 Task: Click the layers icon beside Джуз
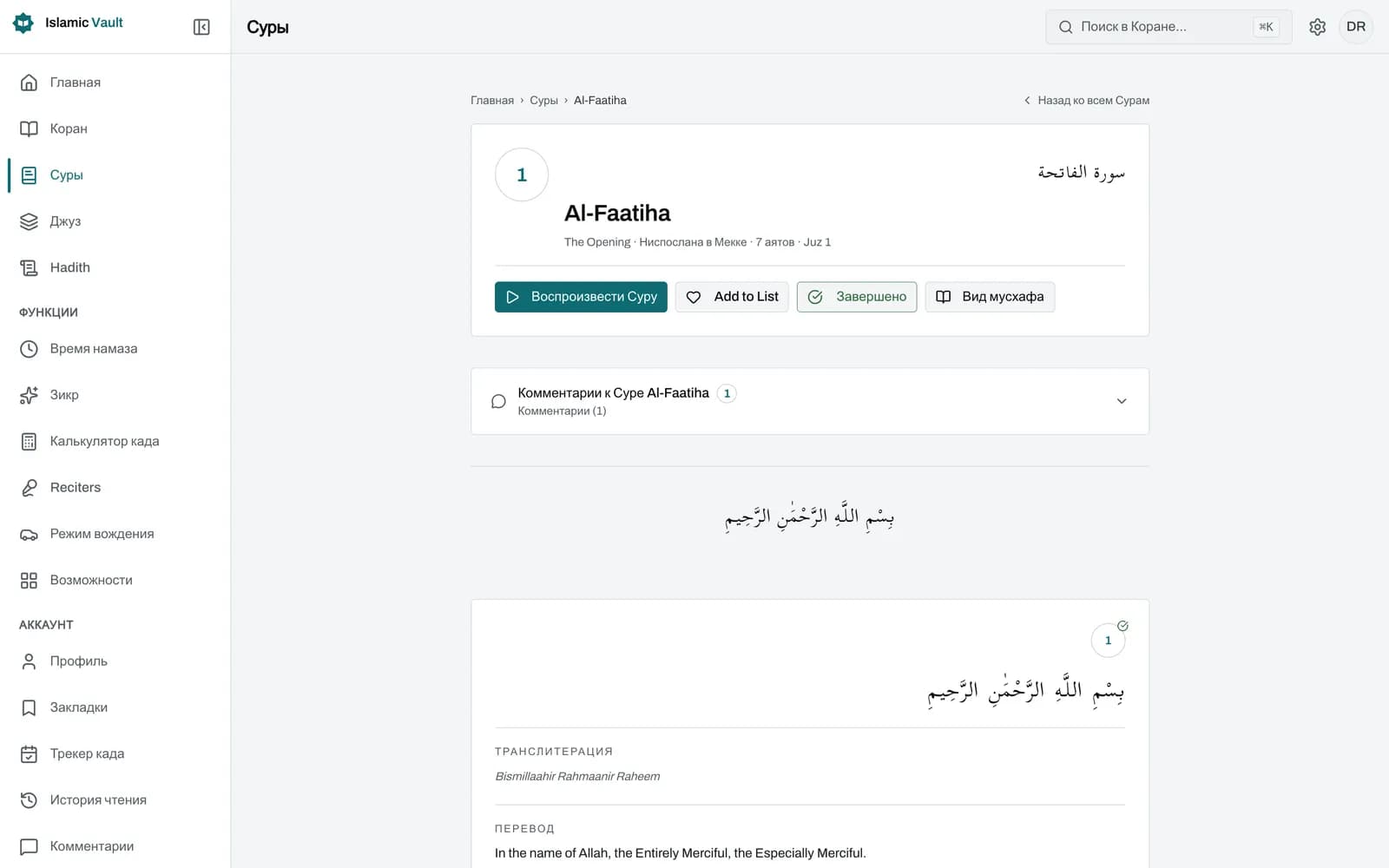click(x=29, y=221)
